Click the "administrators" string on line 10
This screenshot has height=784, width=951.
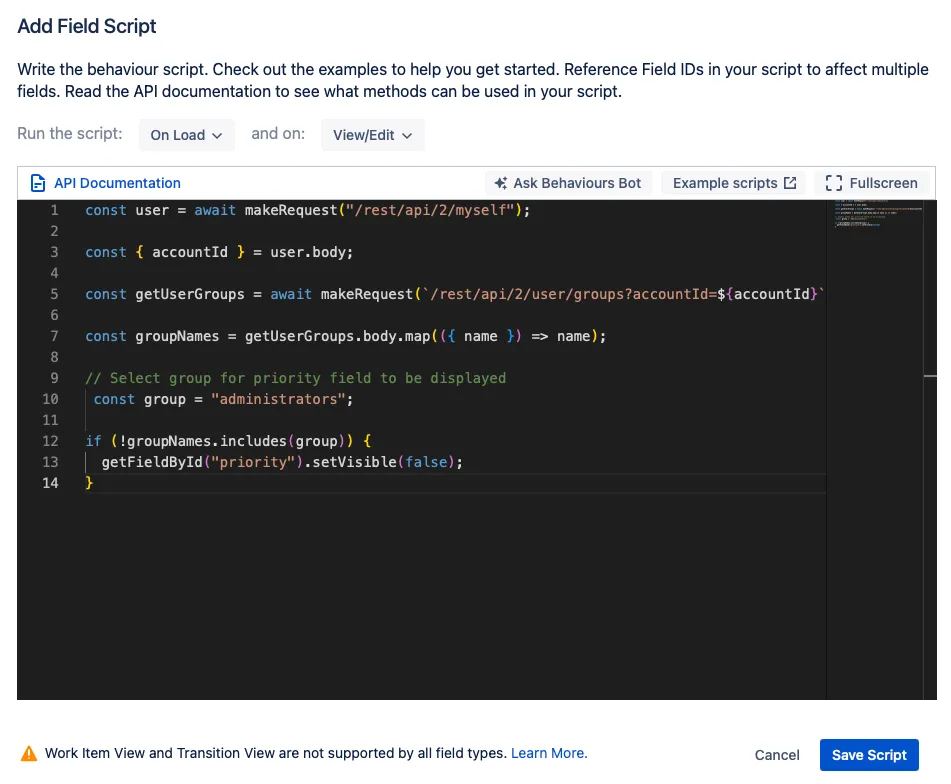(278, 399)
